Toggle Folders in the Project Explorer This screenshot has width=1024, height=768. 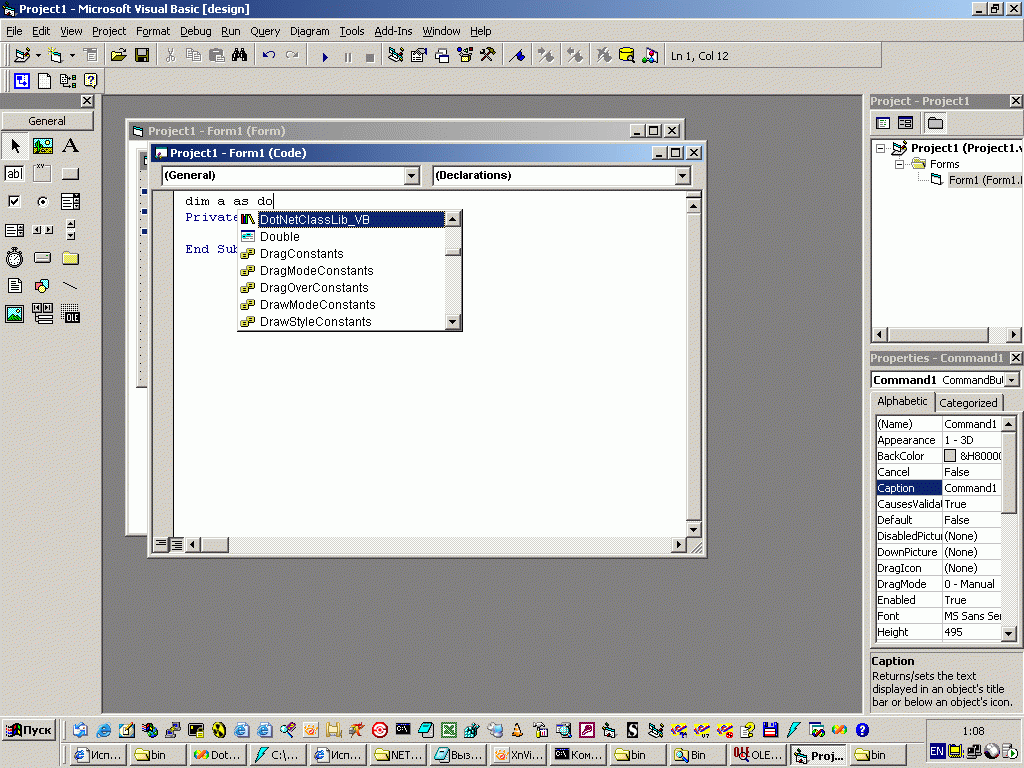tap(935, 123)
